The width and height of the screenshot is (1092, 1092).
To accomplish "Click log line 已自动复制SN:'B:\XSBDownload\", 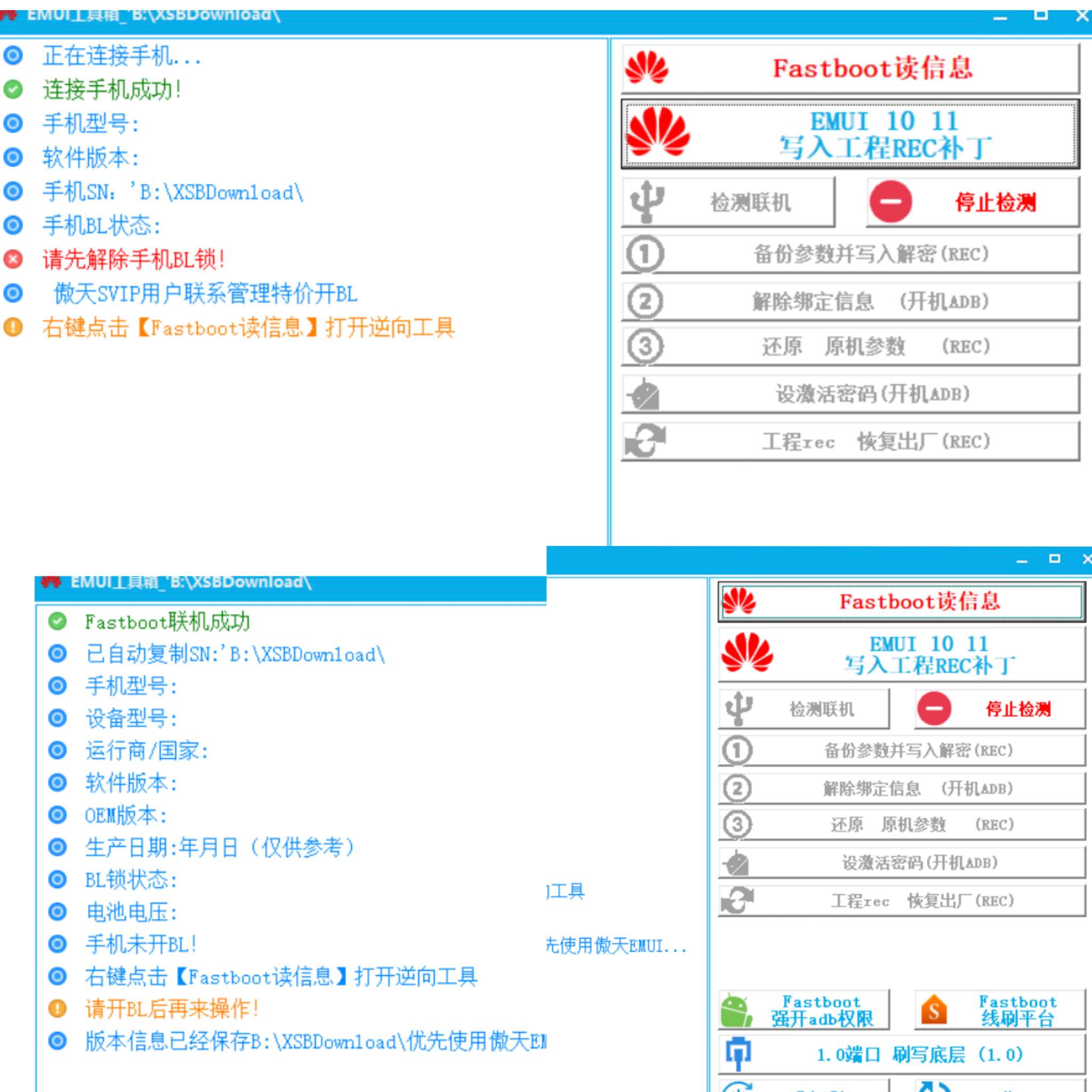I will coord(235,654).
